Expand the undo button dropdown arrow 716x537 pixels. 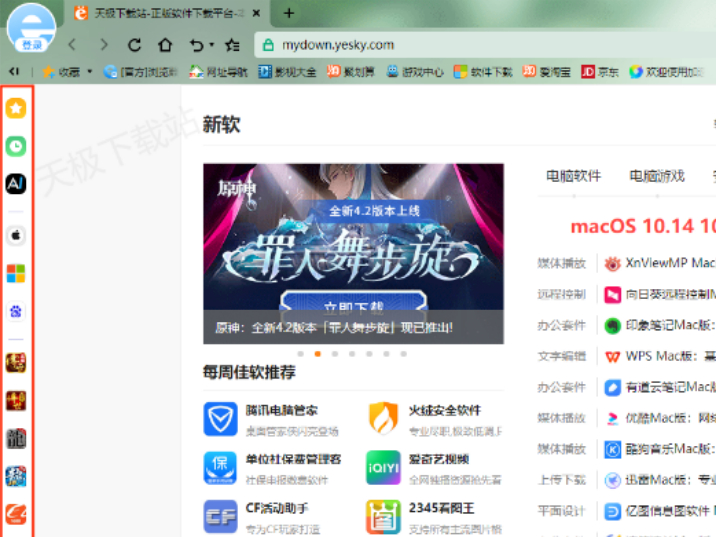[x=211, y=45]
